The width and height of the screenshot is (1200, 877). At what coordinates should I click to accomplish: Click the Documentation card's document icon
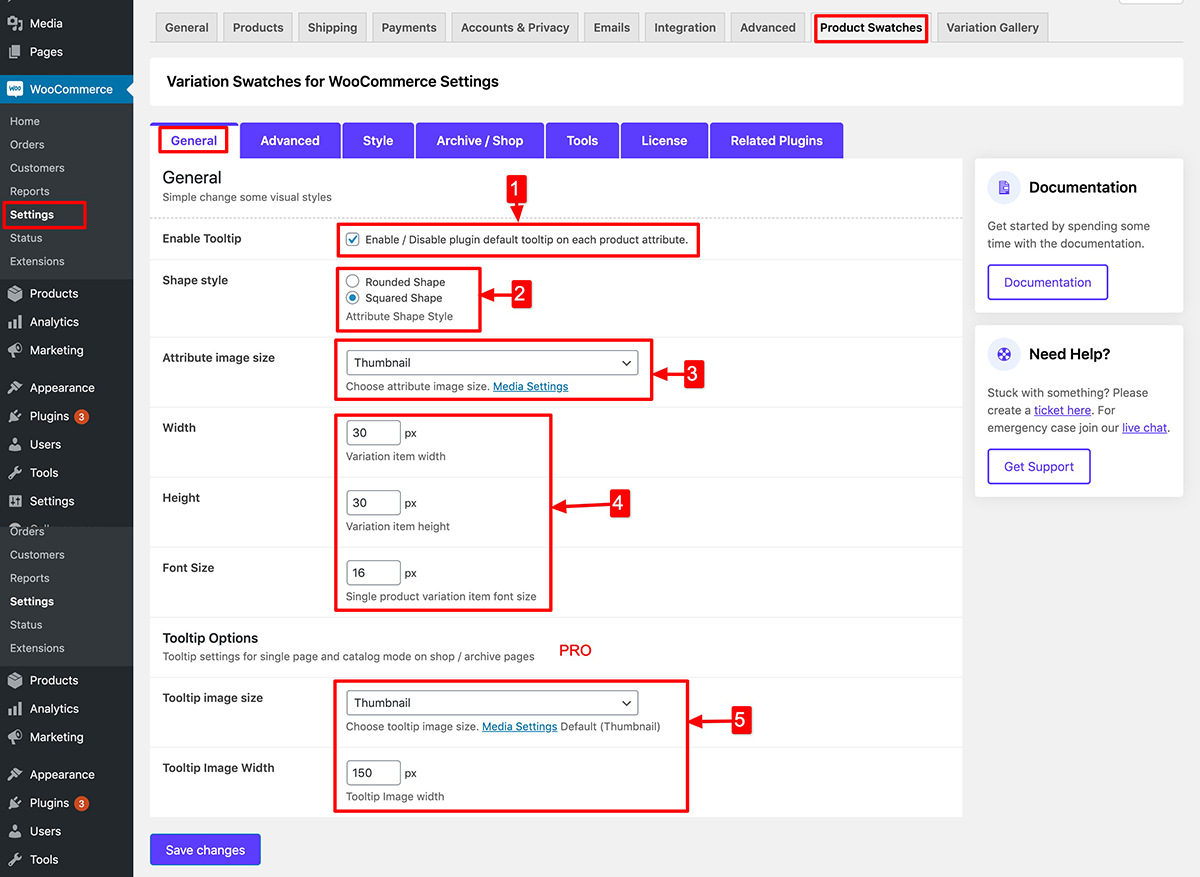(x=1004, y=187)
